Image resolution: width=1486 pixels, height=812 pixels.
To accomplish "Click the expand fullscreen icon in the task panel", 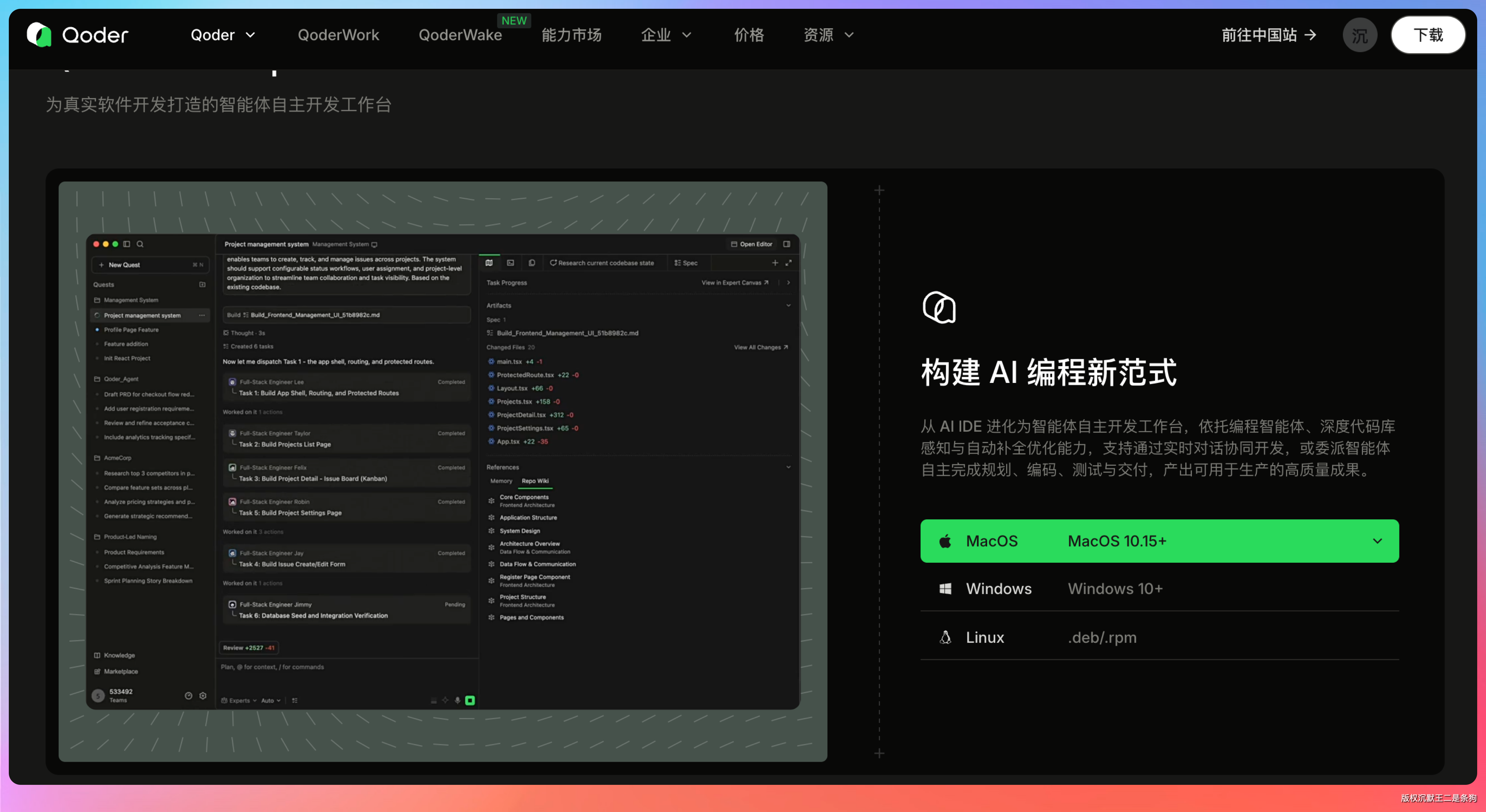I will pos(789,263).
